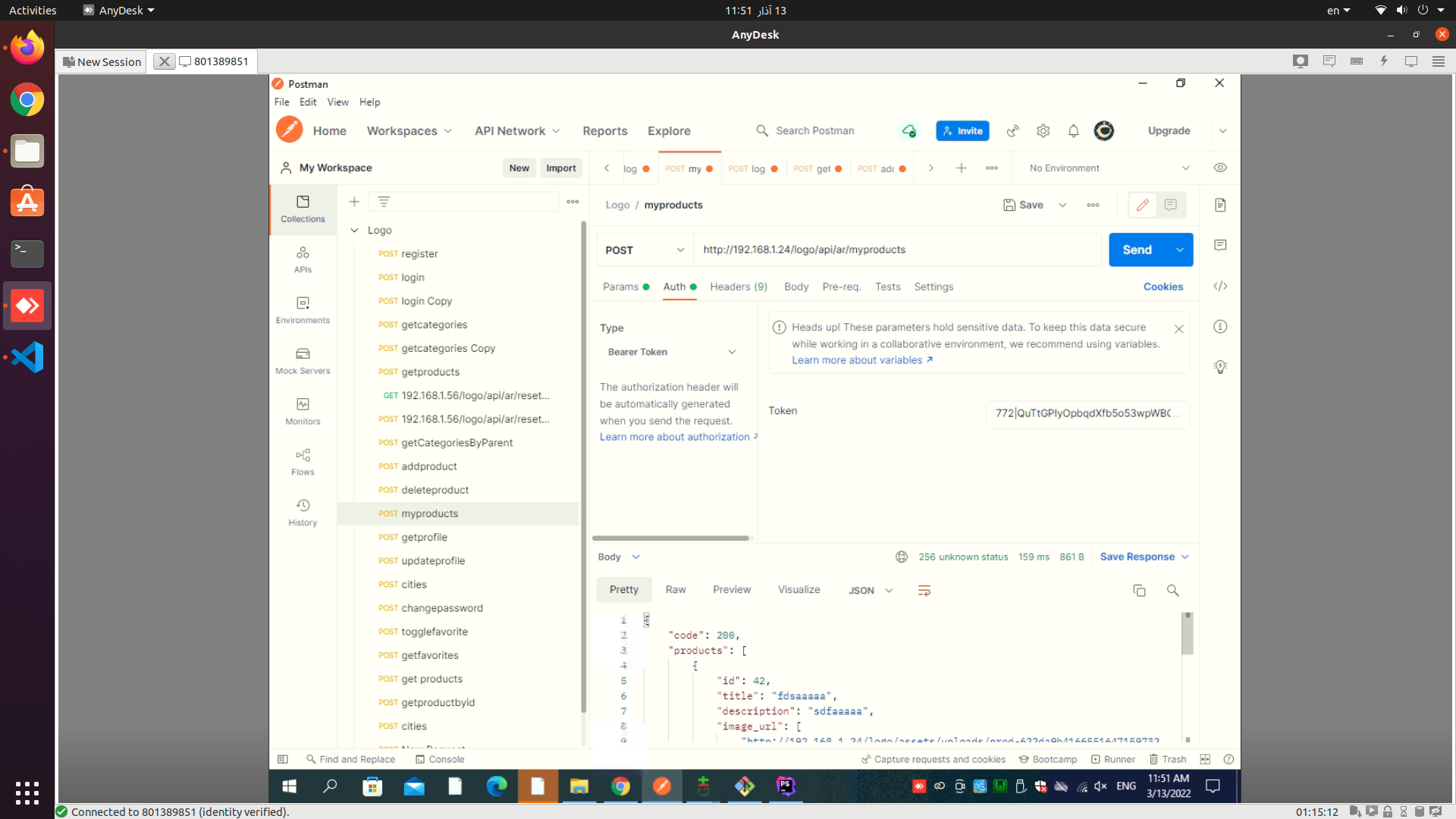
Task: Open code snippet icon in right sidebar
Action: [x=1220, y=286]
